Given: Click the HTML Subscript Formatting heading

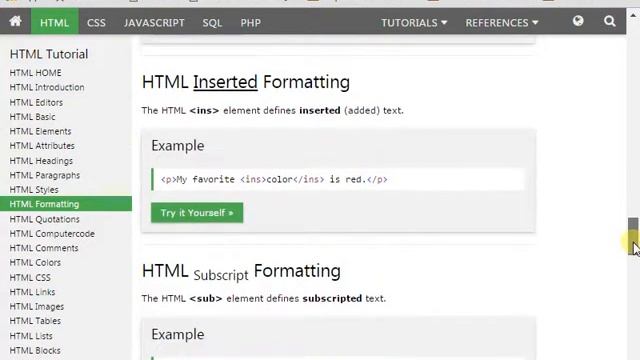Looking at the screenshot, I should 241,271.
